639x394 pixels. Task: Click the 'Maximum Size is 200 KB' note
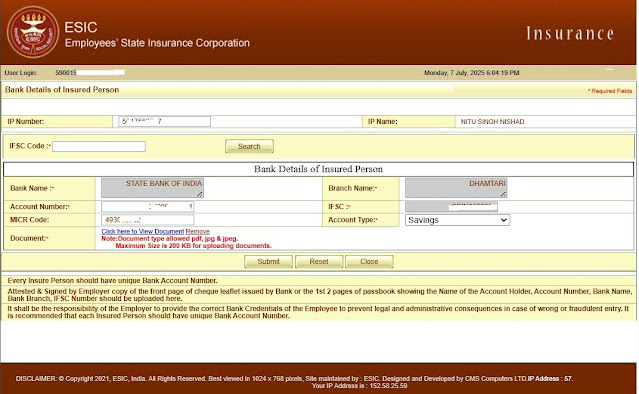(x=193, y=246)
